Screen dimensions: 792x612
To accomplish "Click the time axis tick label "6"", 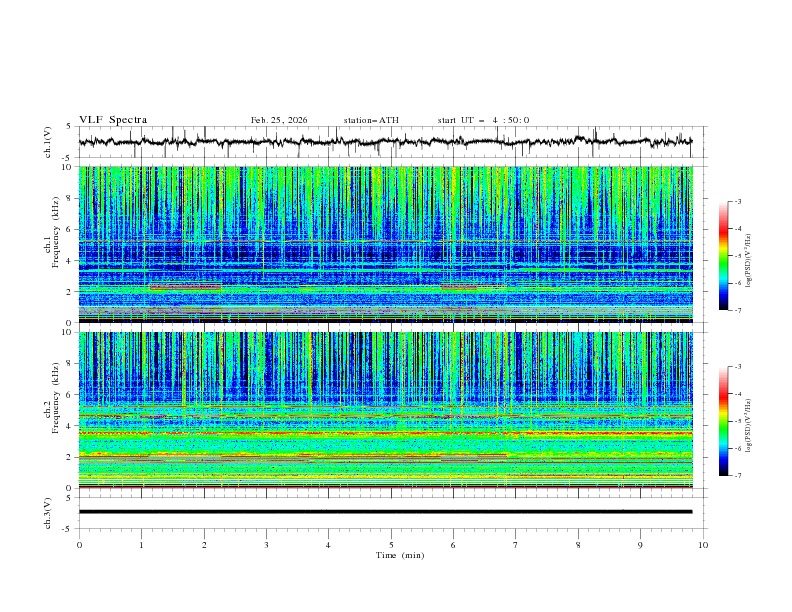I will 454,545.
